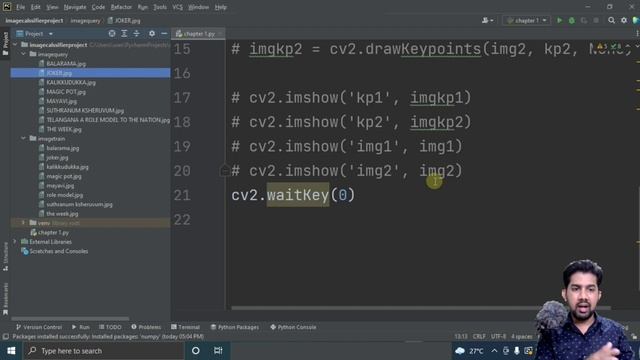This screenshot has width=640, height=360.
Task: Open the Navigate menu
Action: (x=75, y=7)
